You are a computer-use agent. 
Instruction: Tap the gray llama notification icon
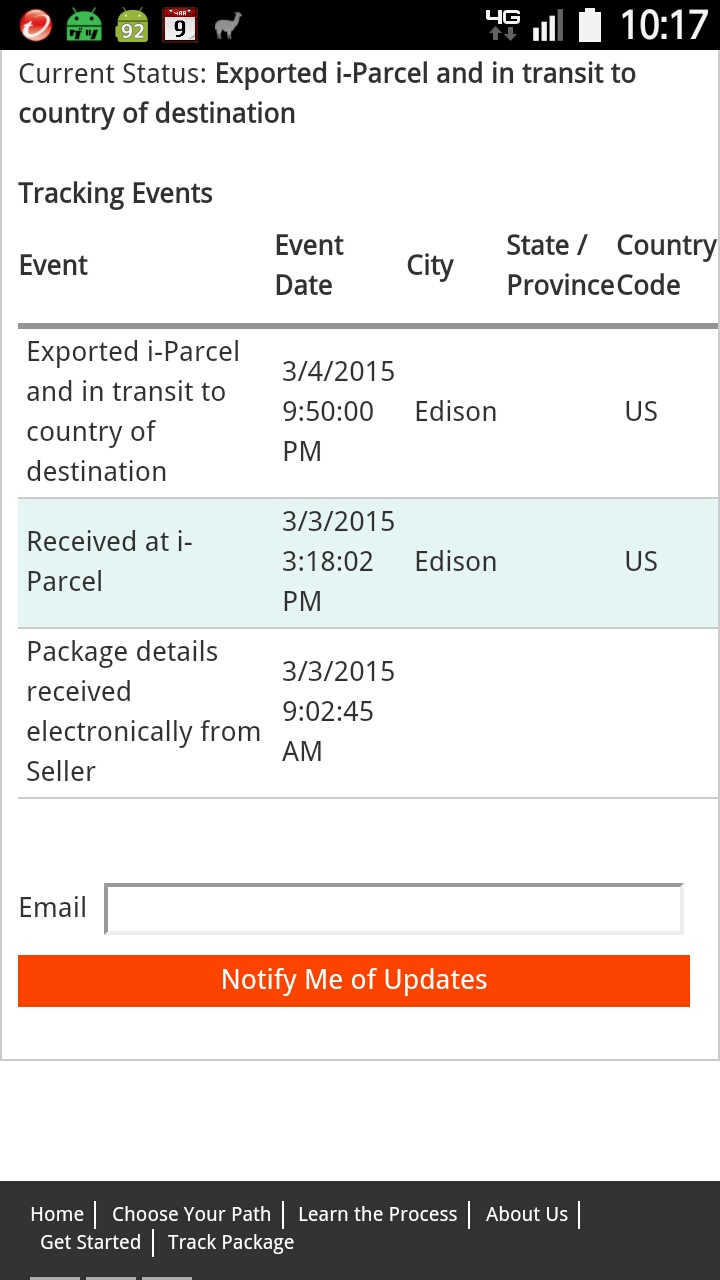click(x=228, y=25)
